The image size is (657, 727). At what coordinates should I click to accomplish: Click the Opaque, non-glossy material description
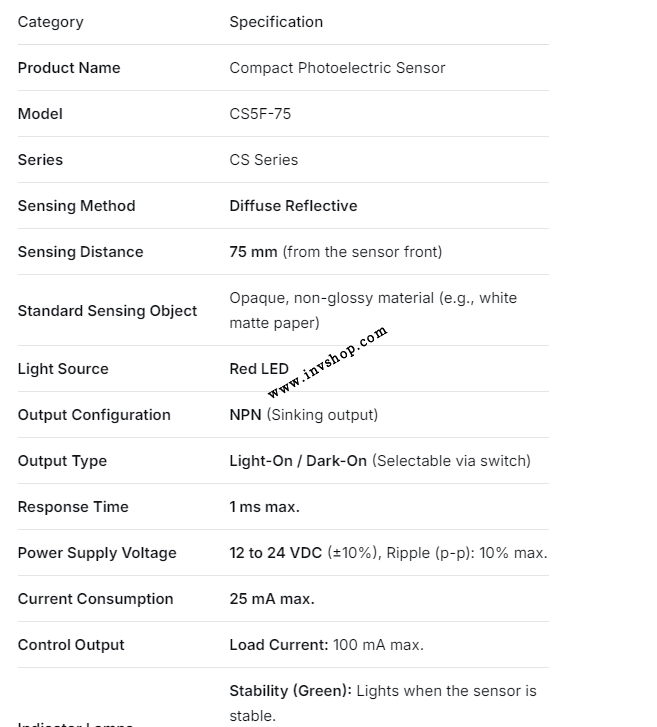(373, 310)
